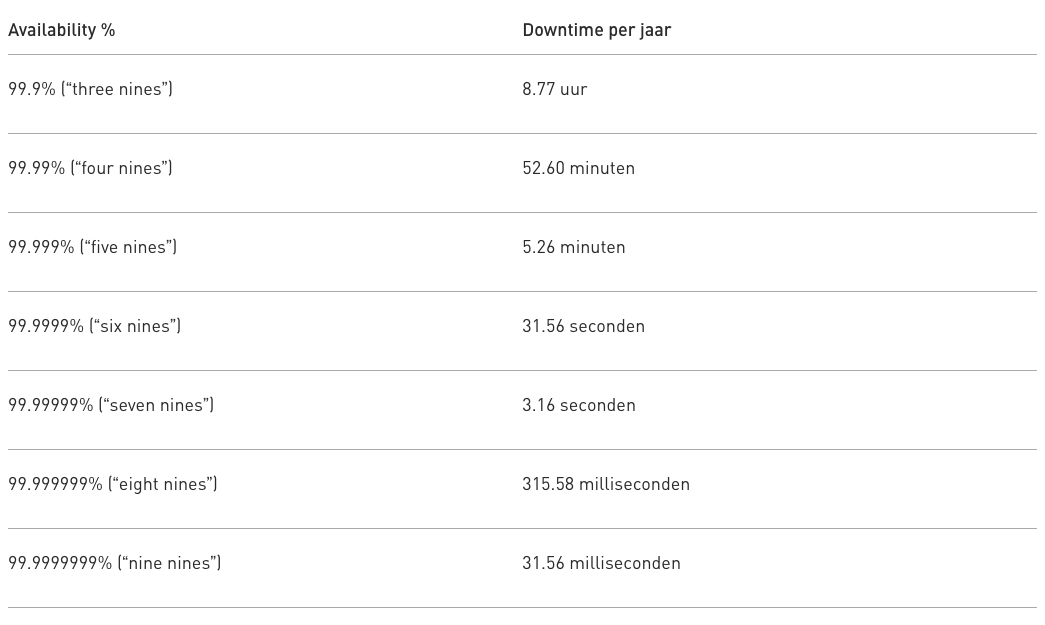1045x625 pixels.
Task: Click the 5.26 minuten value
Action: [574, 247]
